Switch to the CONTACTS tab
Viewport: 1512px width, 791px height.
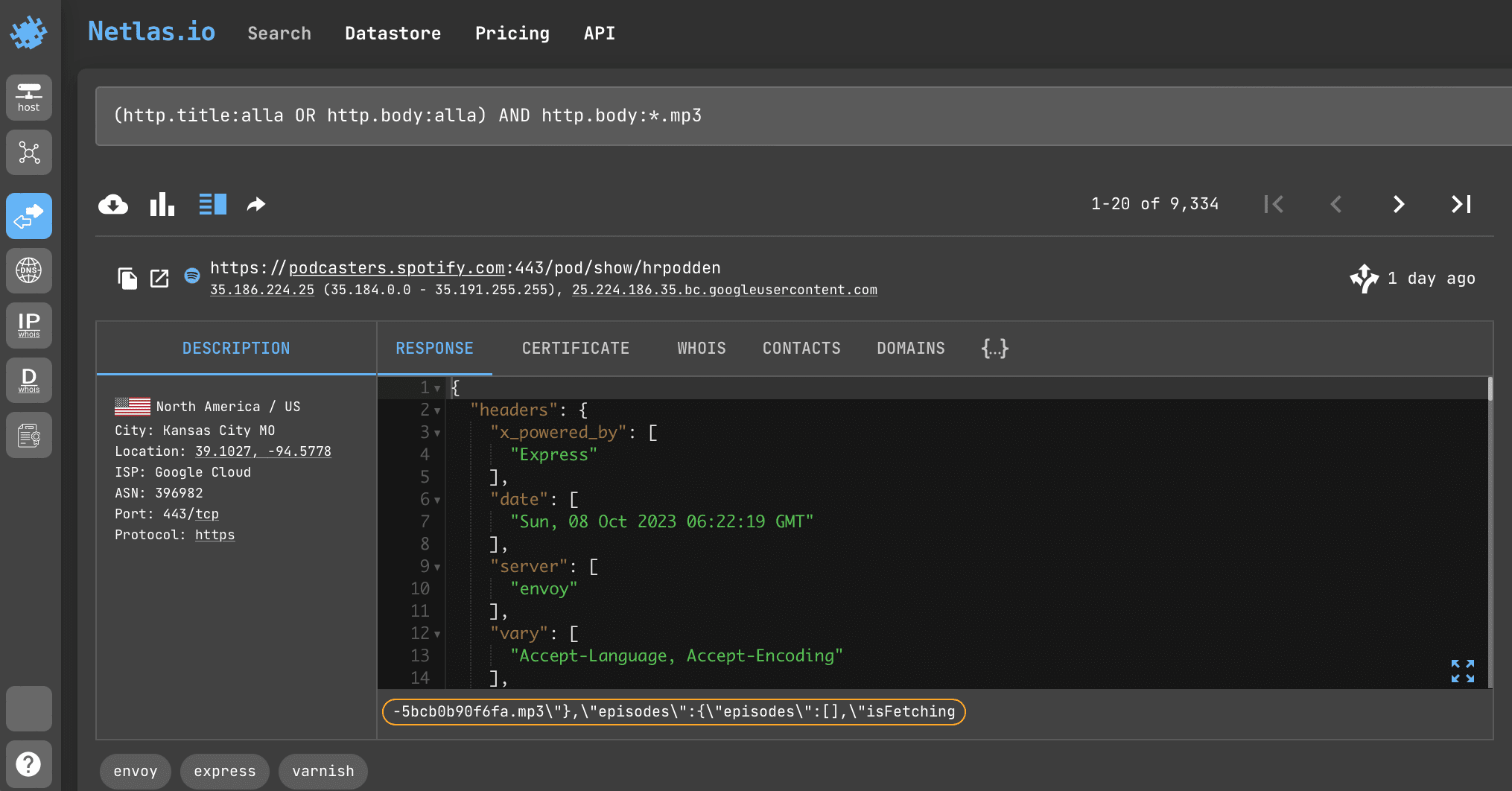pyautogui.click(x=801, y=348)
